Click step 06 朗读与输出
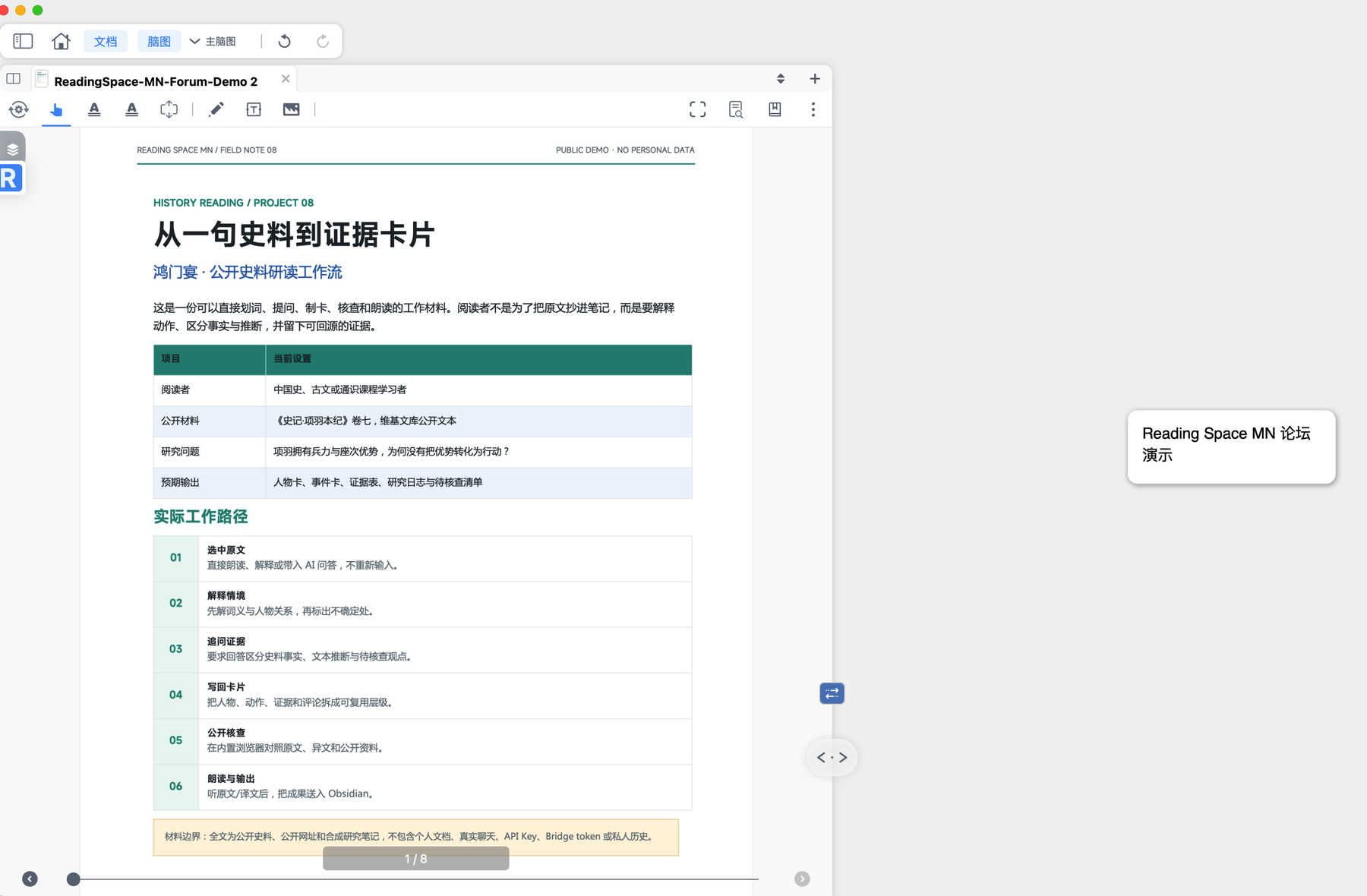This screenshot has height=896, width=1367. (422, 787)
